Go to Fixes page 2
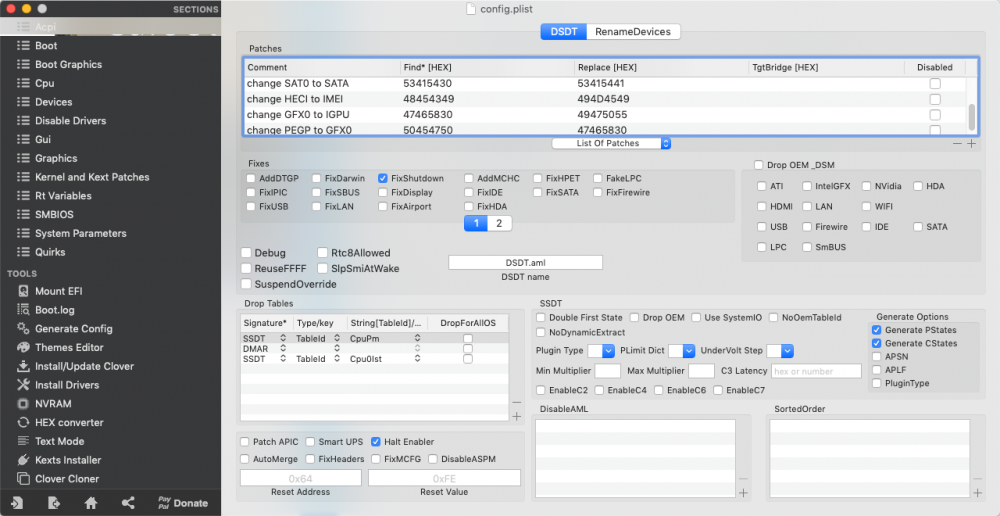The image size is (1000, 516). (499, 223)
